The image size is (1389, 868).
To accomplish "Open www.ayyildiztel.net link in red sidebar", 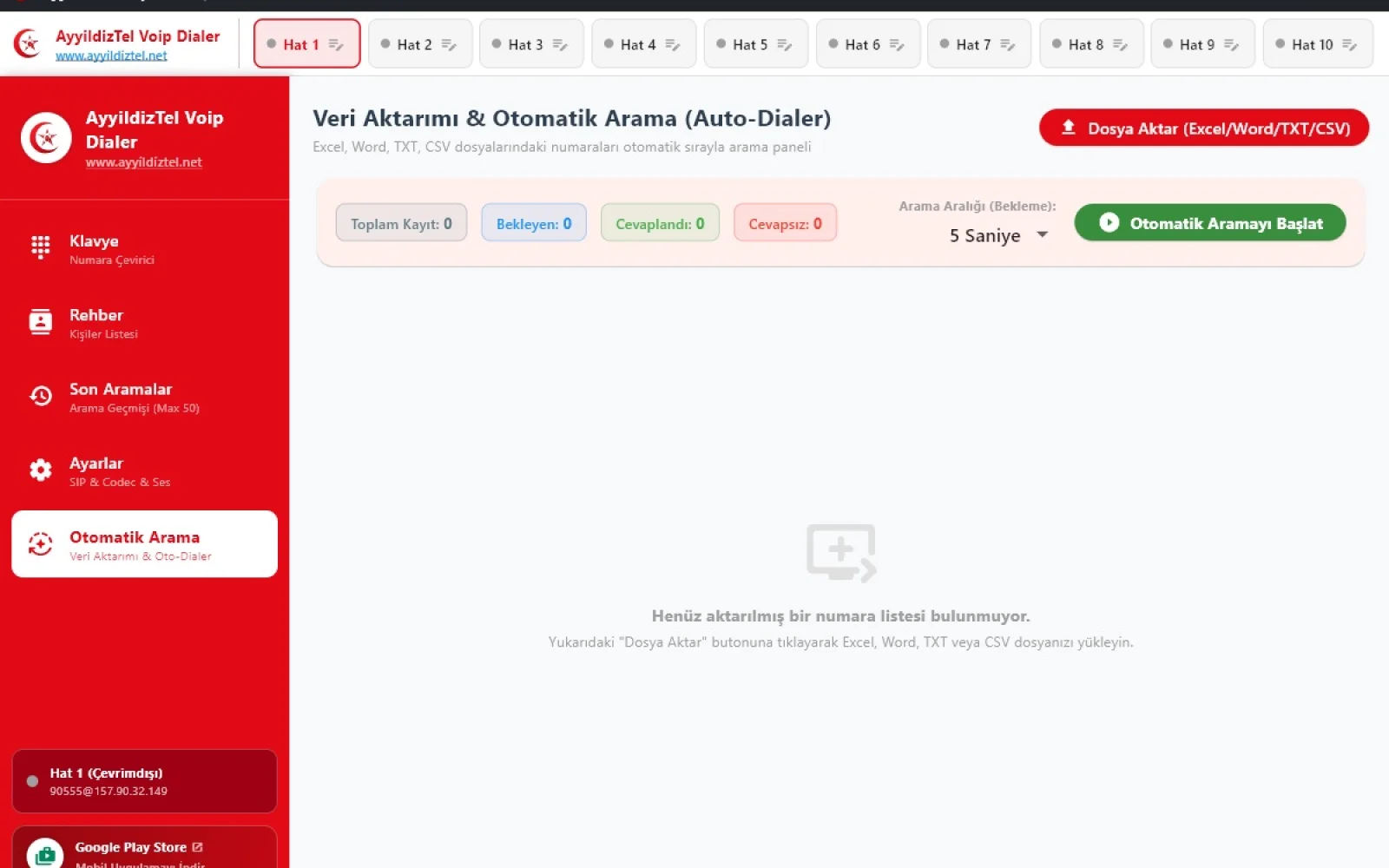I will tap(144, 162).
